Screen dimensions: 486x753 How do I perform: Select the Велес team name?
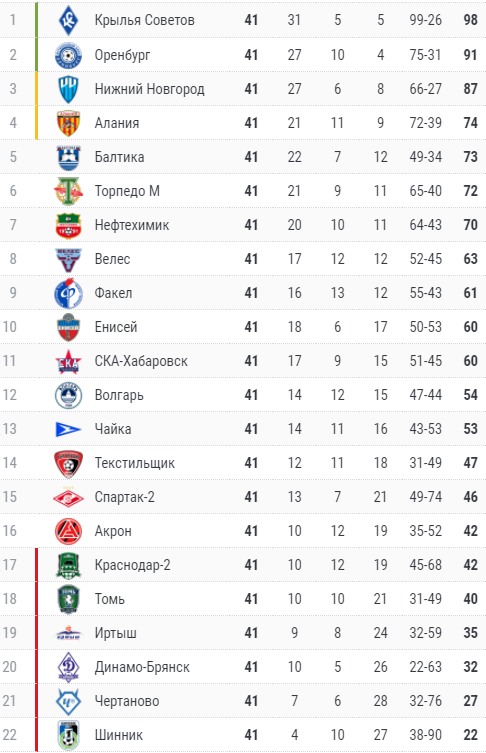point(112,259)
